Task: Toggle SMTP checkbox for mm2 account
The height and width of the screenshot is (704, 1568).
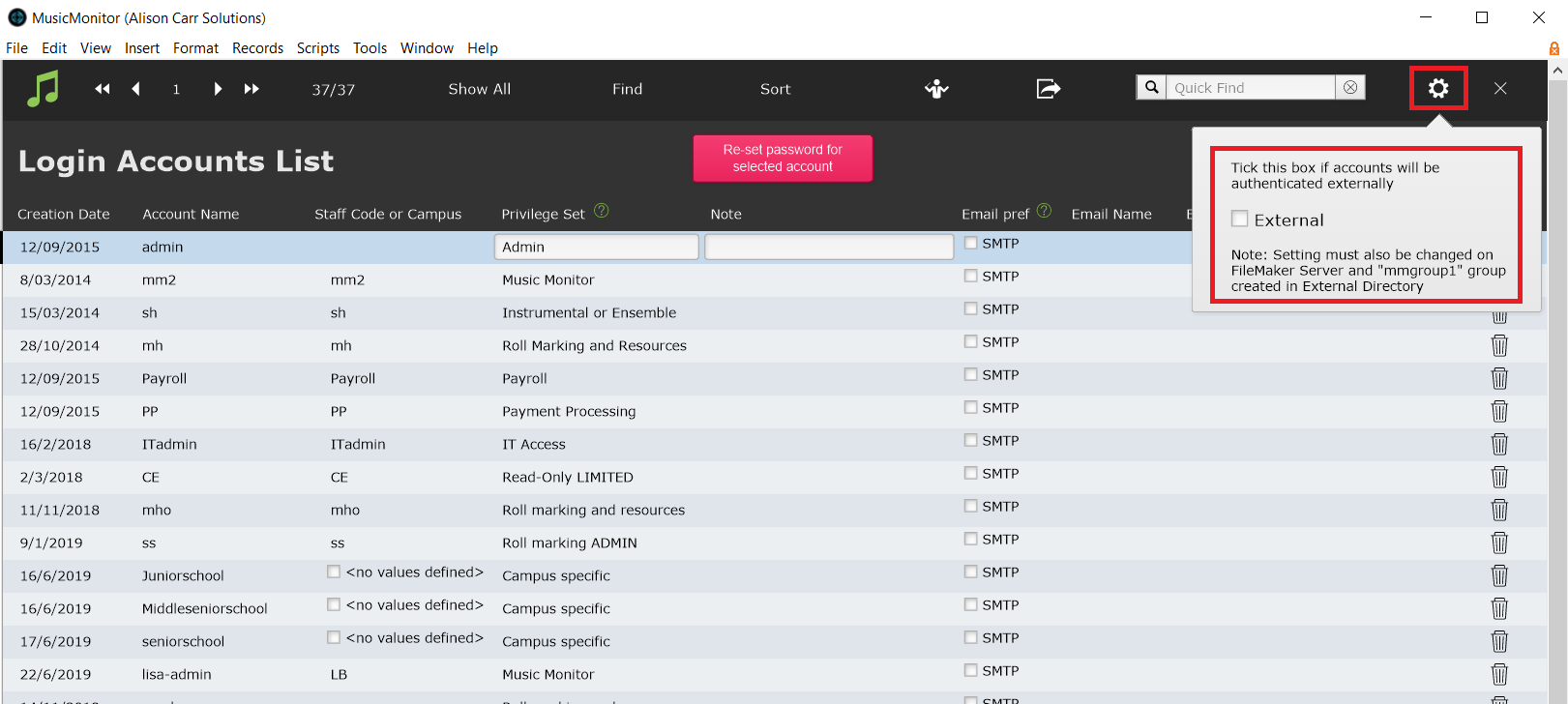Action: pyautogui.click(x=970, y=276)
